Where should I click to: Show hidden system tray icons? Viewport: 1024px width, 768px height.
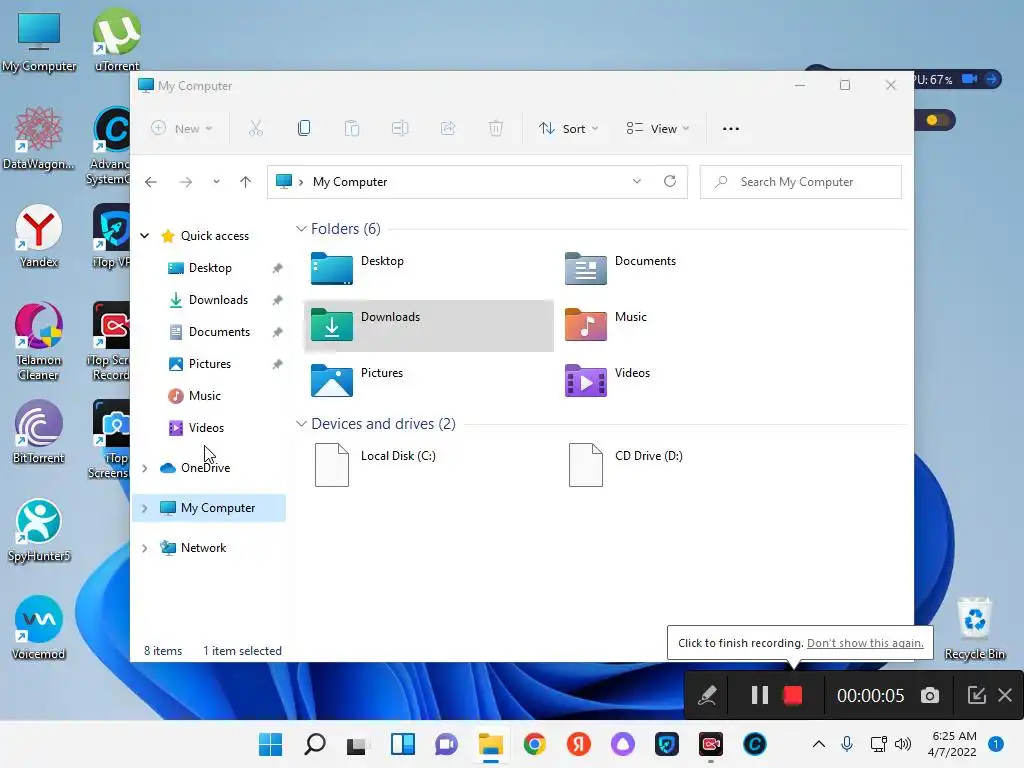click(x=818, y=744)
